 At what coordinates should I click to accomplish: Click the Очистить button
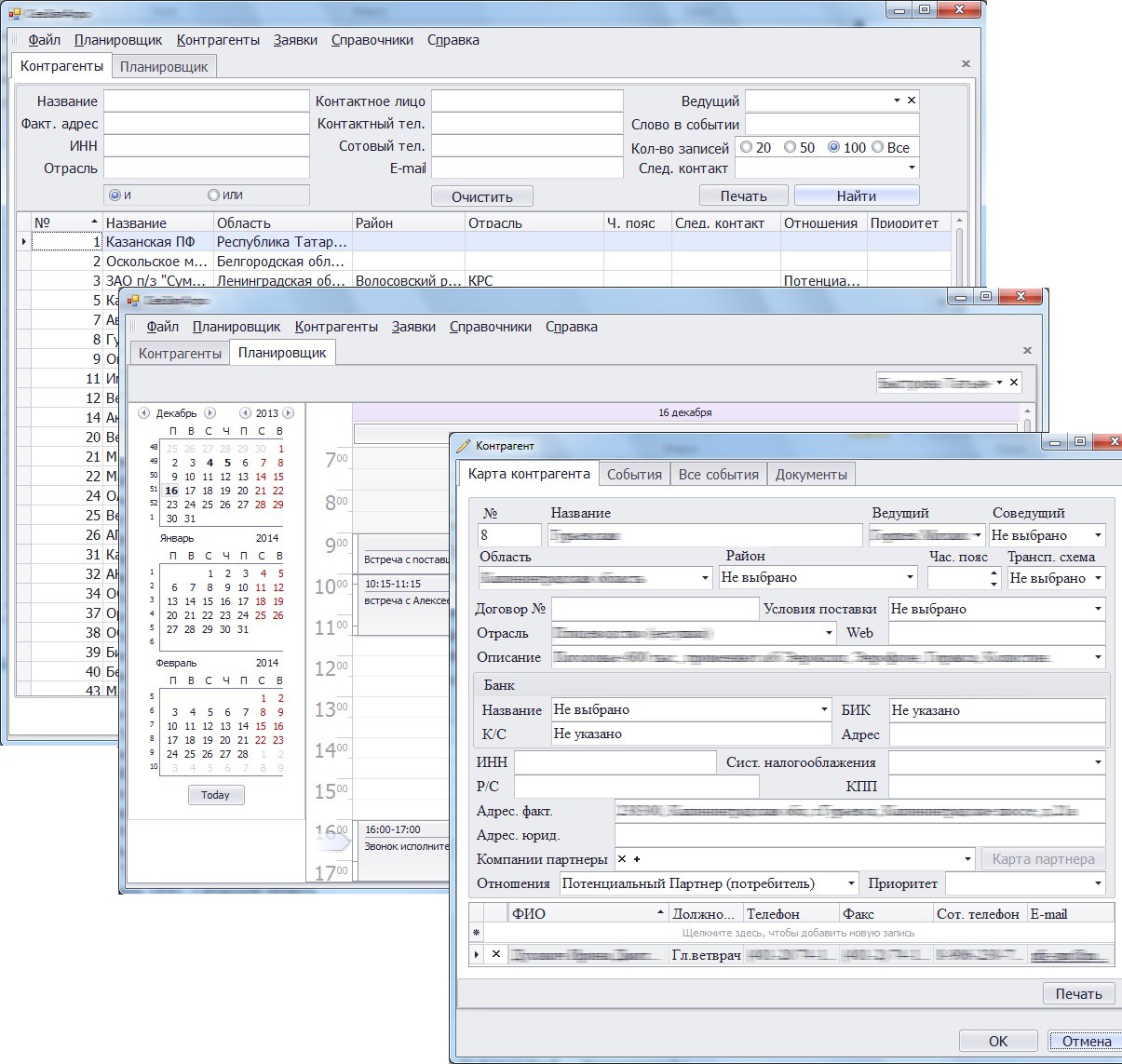click(482, 196)
